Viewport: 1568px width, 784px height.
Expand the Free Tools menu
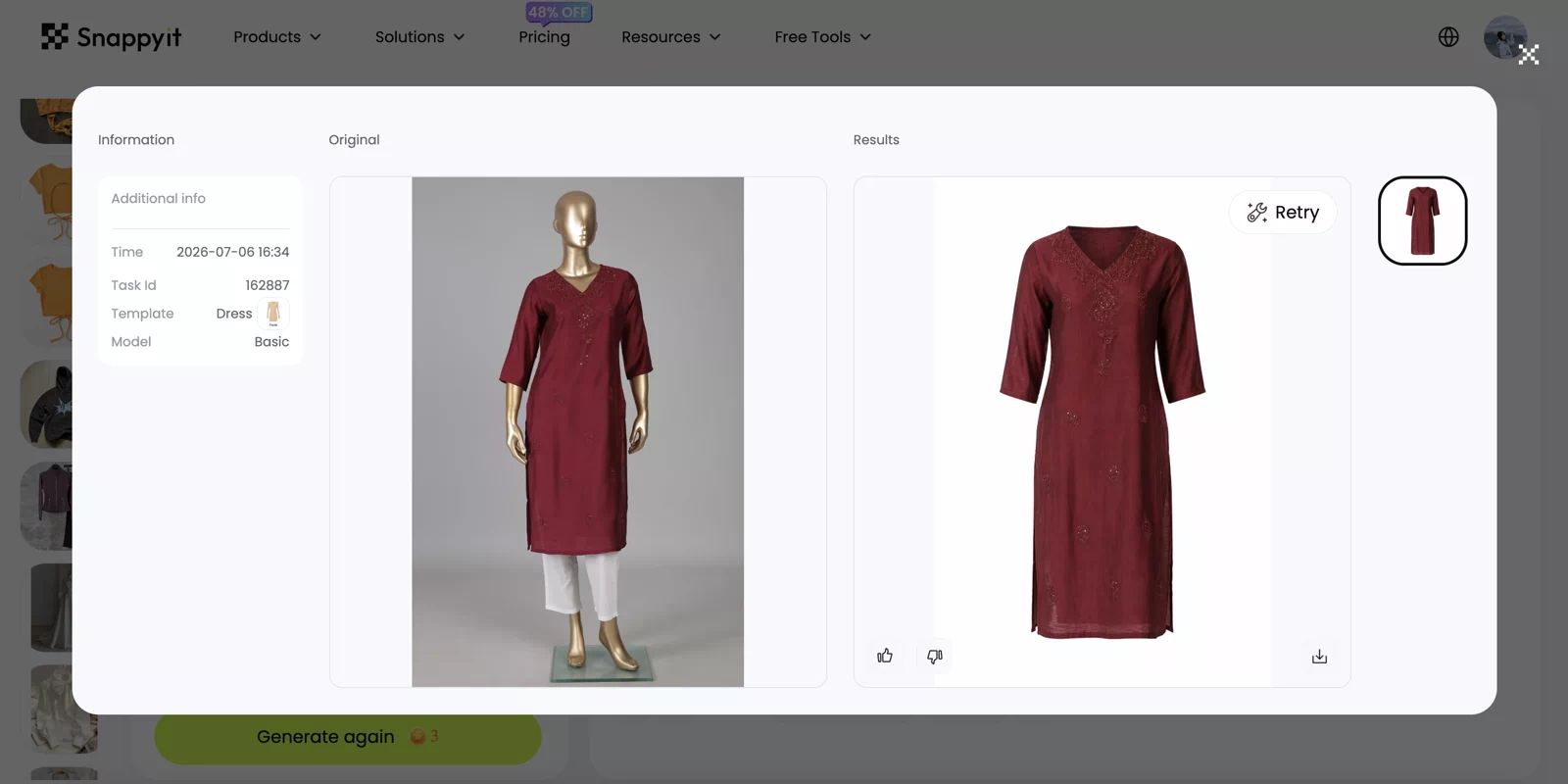[x=823, y=37]
